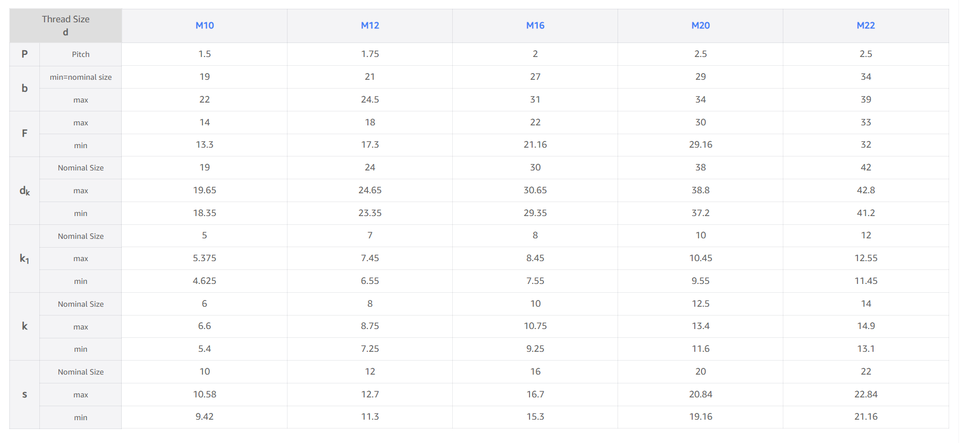This screenshot has height=443, width=960.
Task: Select the P symbol row header
Action: 25,54
